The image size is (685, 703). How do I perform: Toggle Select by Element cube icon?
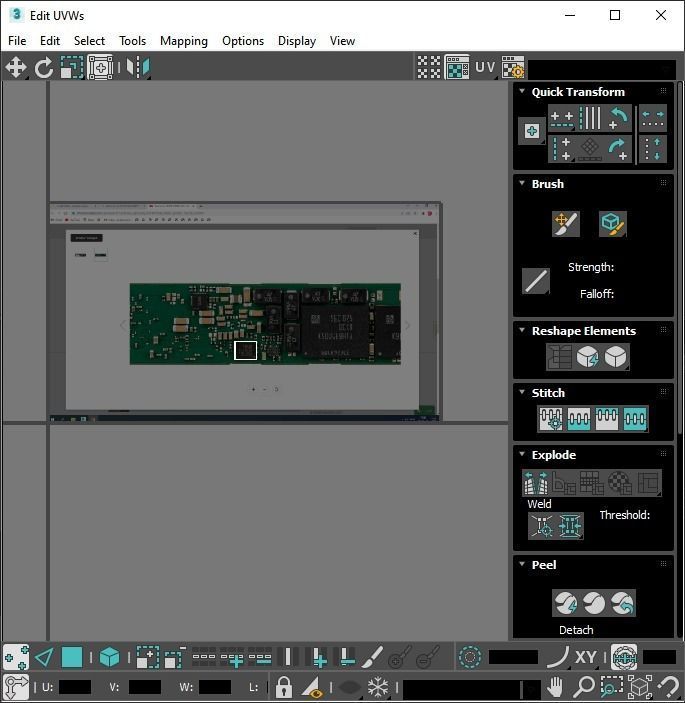[109, 657]
